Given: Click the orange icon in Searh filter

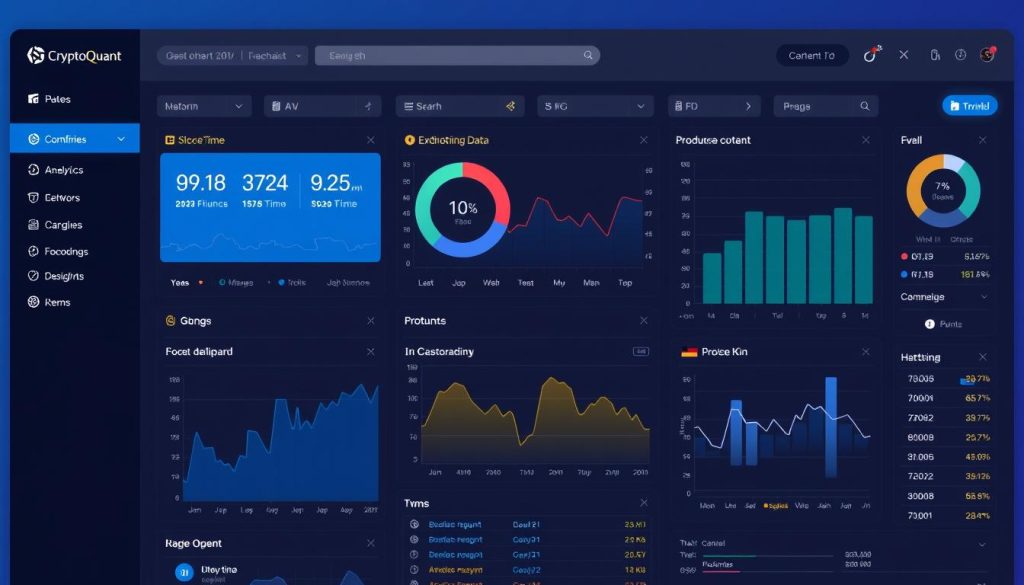Looking at the screenshot, I should point(511,106).
